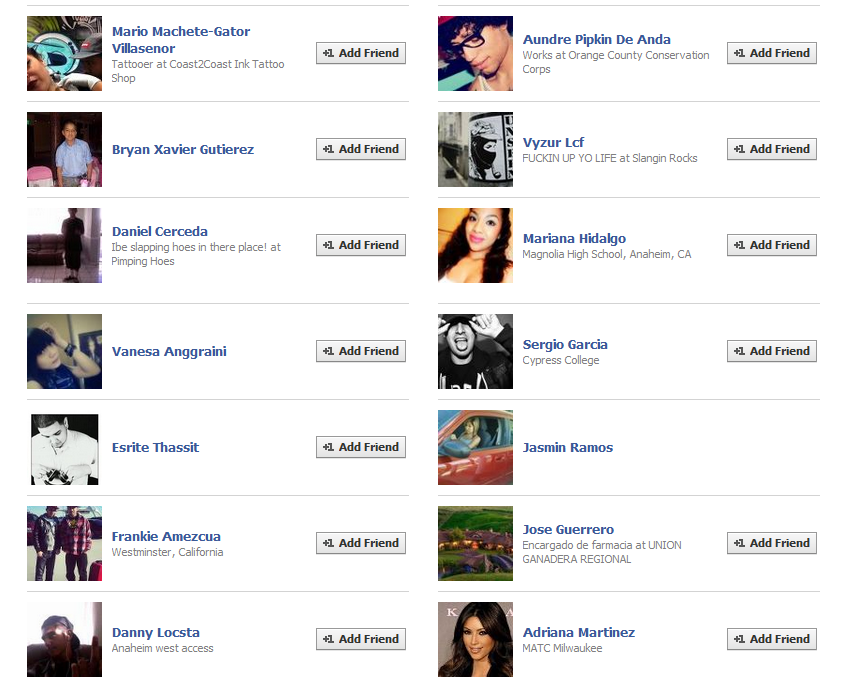Open Vyzur Lcf profile picture
Image resolution: width=848 pixels, height=685 pixels.
(x=475, y=149)
